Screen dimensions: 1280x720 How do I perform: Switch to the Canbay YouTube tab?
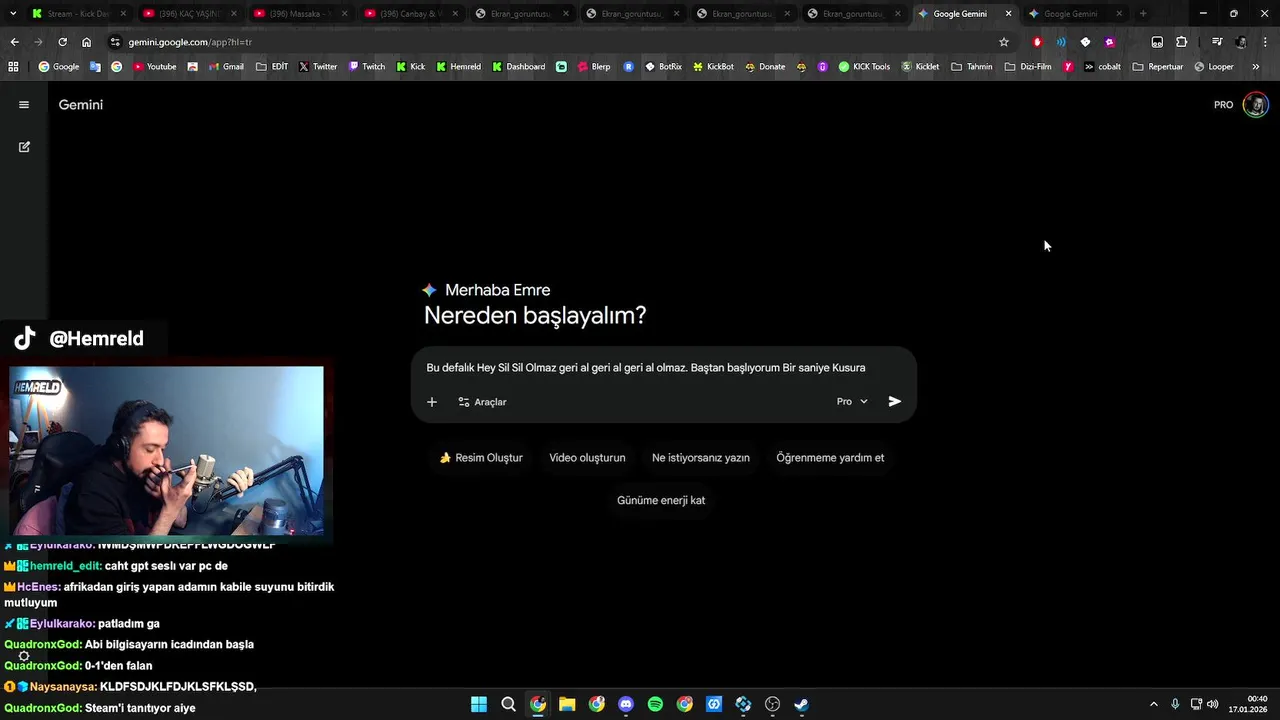(409, 14)
